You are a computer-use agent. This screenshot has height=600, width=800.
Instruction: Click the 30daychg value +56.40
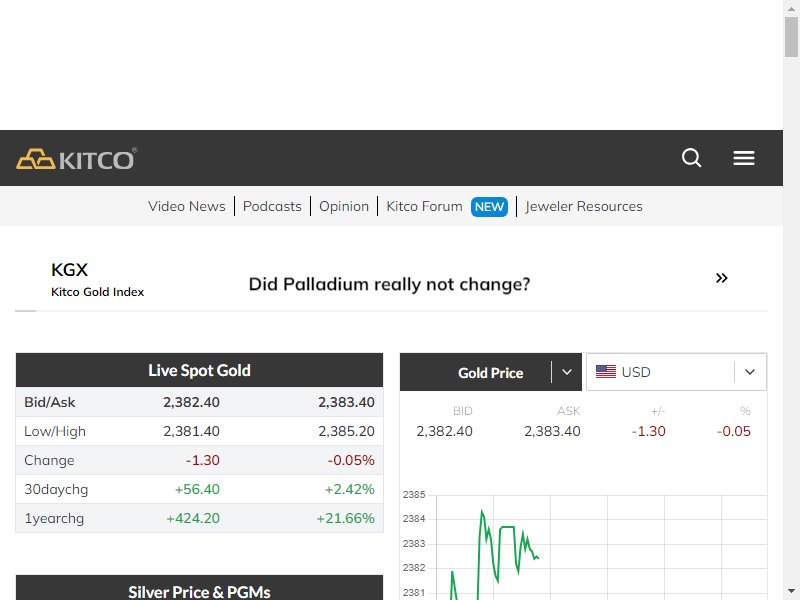pos(197,489)
